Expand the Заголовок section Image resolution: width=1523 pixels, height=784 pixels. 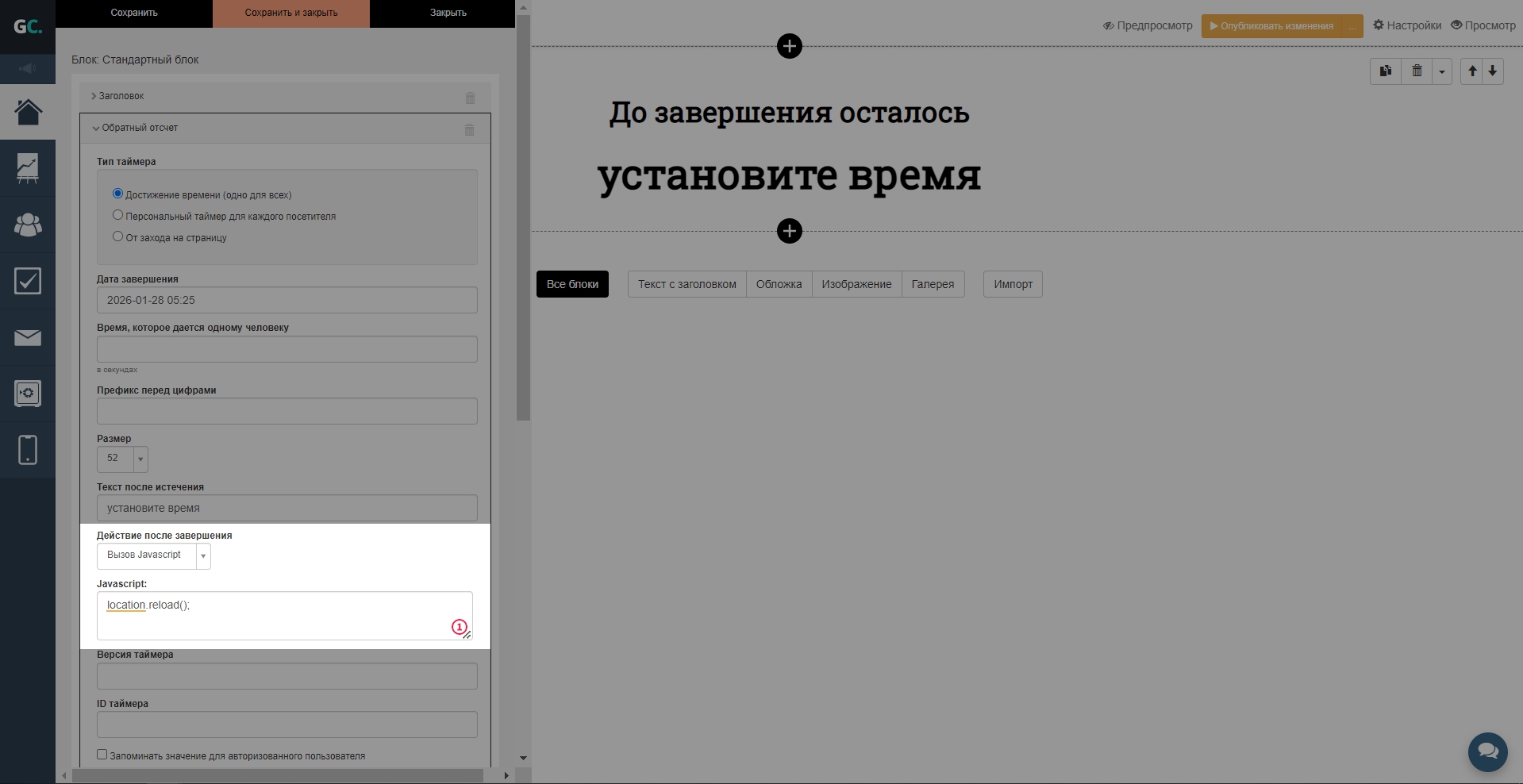121,96
